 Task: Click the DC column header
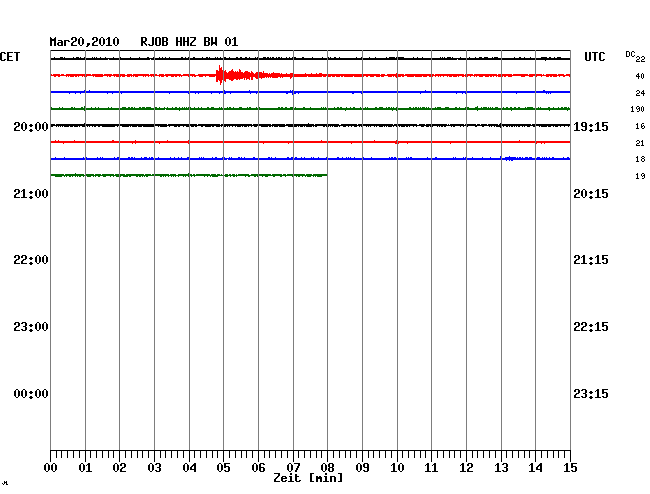click(630, 54)
